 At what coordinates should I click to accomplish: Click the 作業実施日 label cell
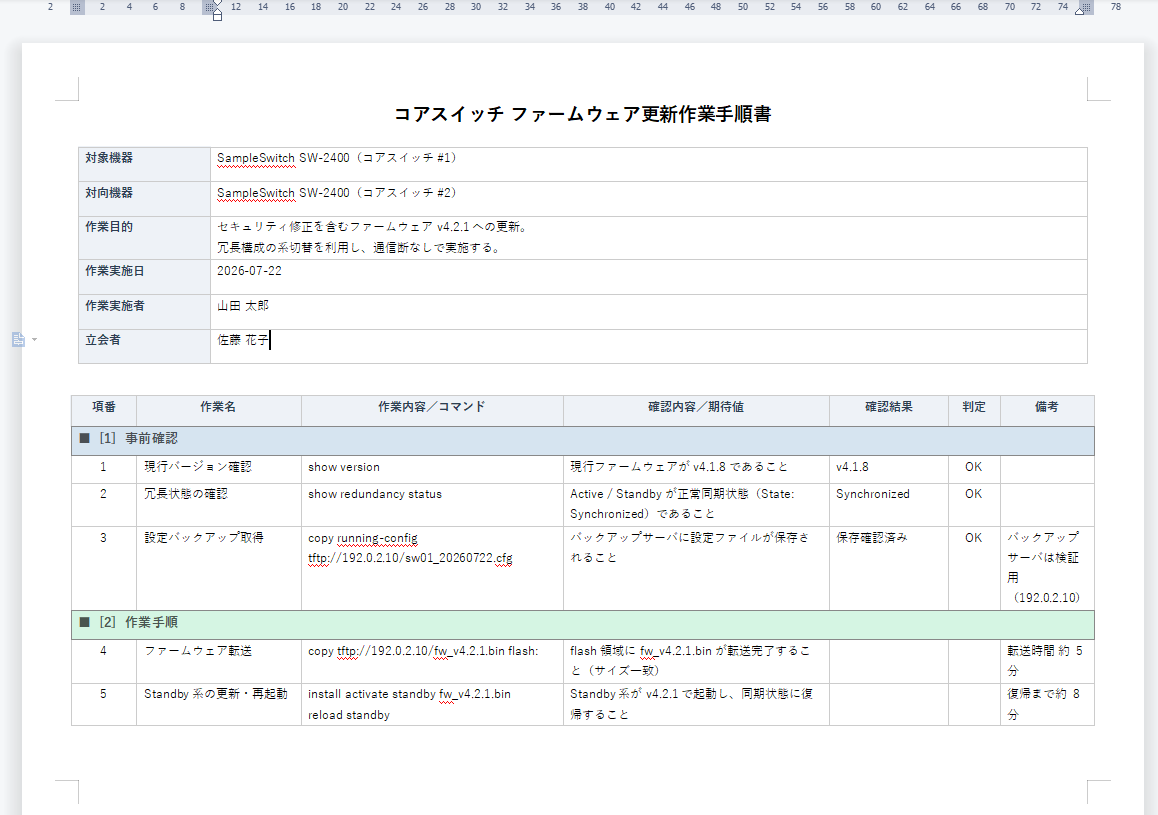click(145, 277)
